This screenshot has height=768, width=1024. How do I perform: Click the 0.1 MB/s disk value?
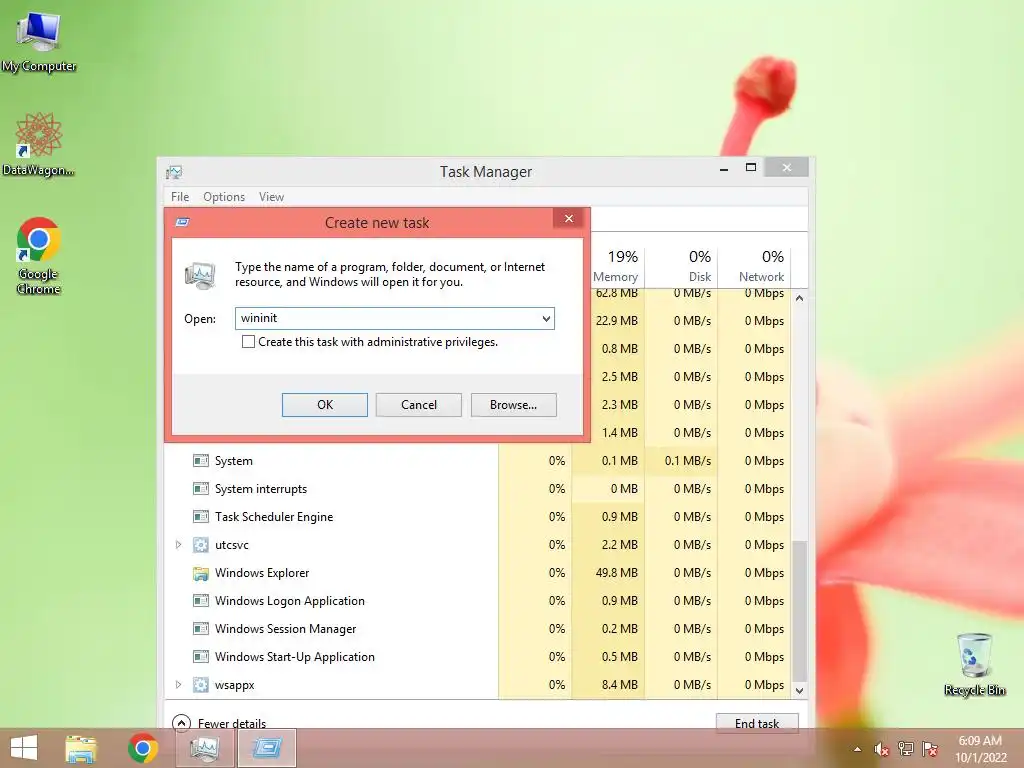pyautogui.click(x=688, y=460)
